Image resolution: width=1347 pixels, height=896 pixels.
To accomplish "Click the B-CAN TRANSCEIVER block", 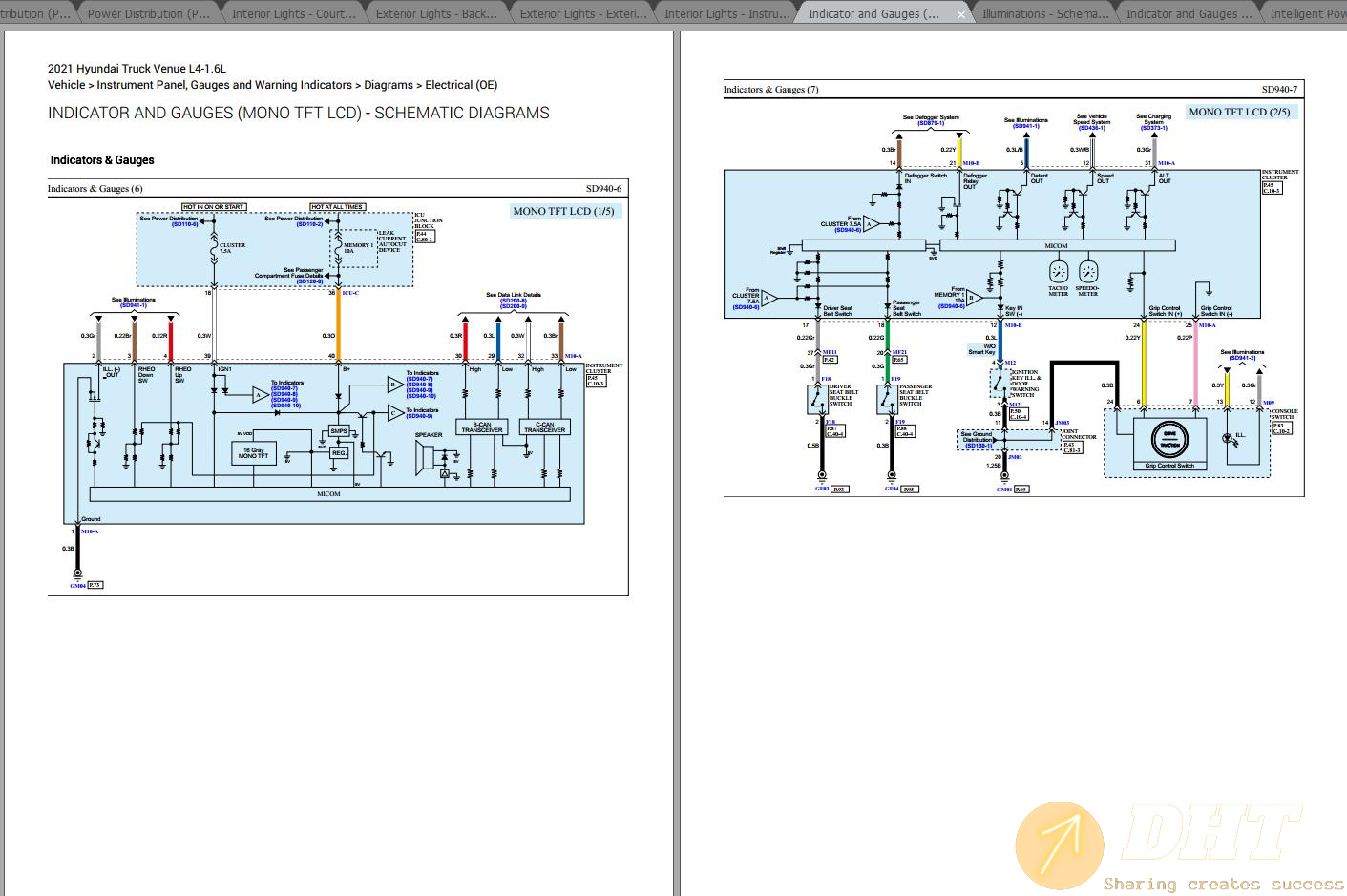I will (482, 427).
